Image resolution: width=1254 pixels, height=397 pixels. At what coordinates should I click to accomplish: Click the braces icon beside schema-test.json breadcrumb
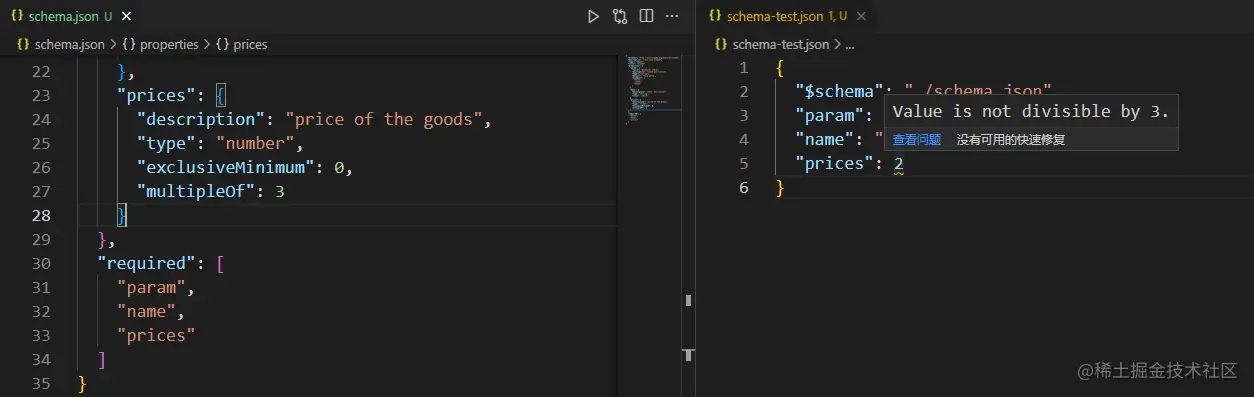pos(720,44)
